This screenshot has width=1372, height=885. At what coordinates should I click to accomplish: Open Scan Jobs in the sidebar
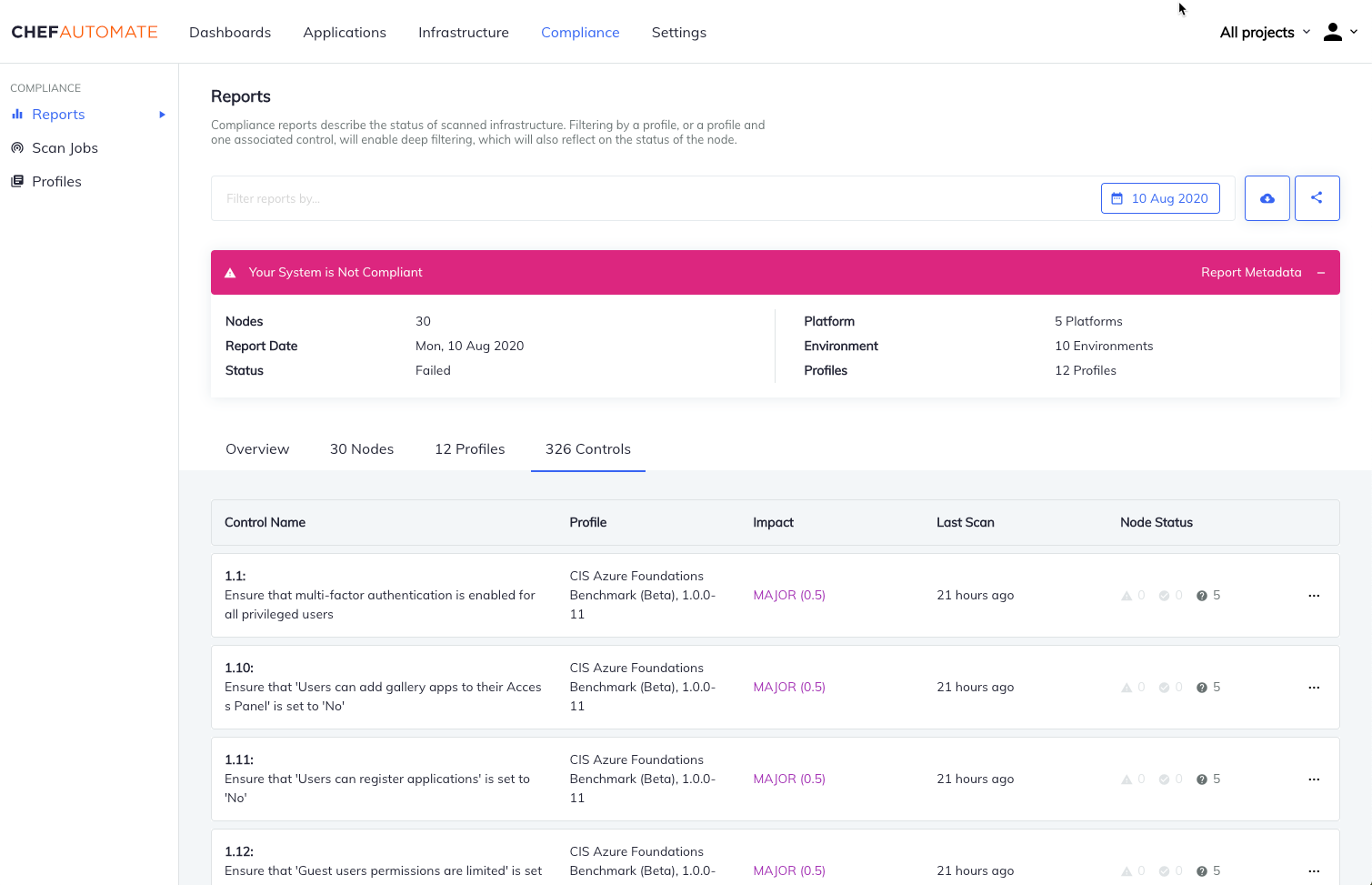pyautogui.click(x=65, y=148)
